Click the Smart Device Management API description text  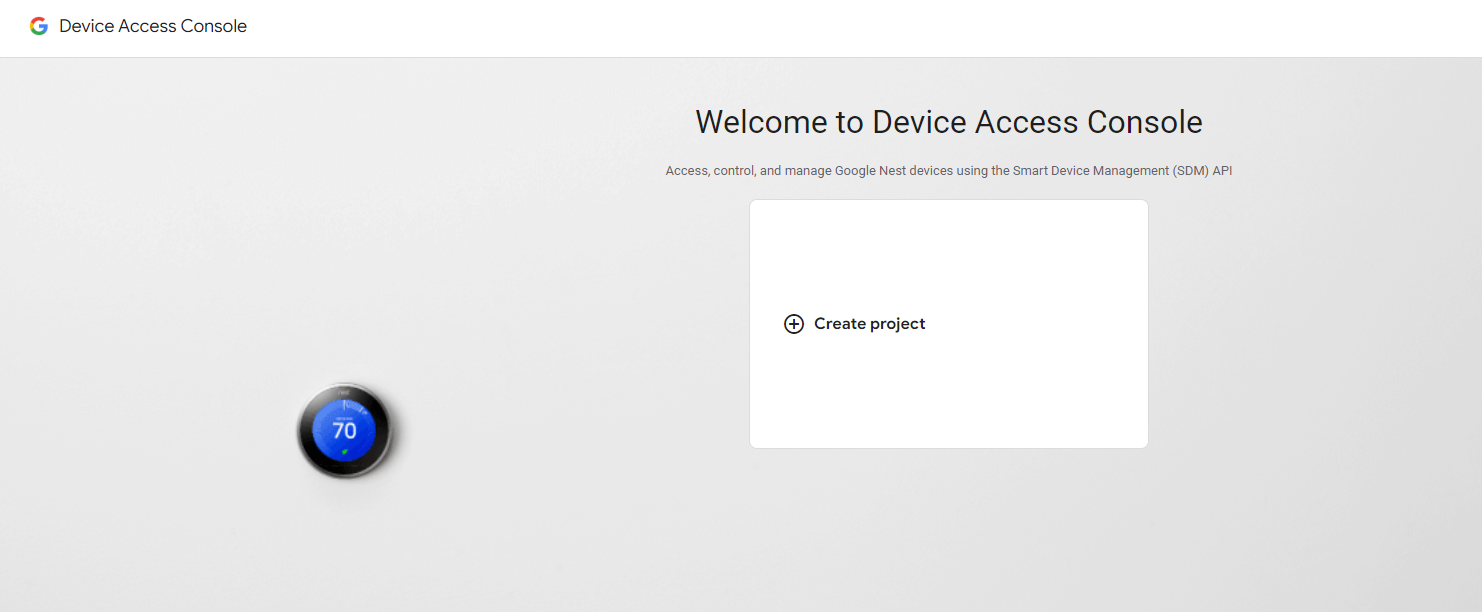click(949, 171)
